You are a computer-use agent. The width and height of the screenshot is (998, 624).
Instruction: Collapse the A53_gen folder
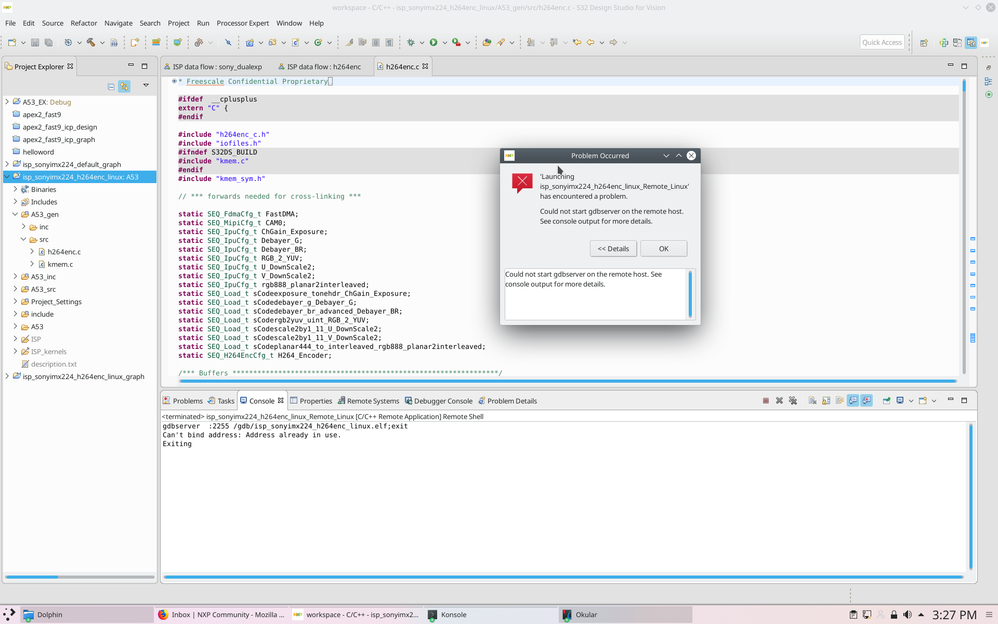coord(15,215)
